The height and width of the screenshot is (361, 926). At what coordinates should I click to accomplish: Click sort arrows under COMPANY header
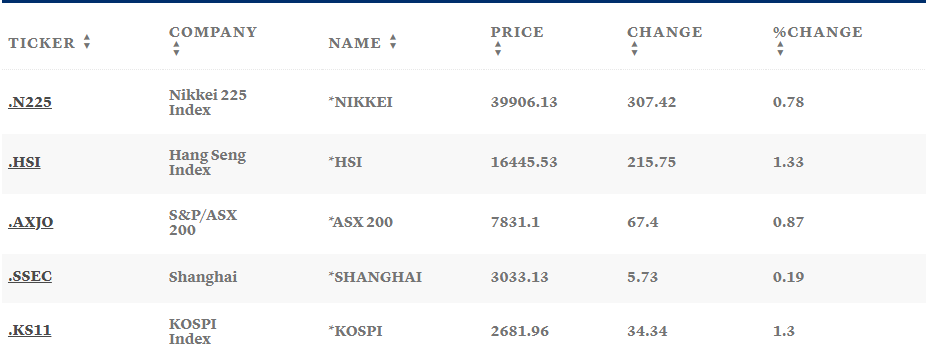(176, 49)
